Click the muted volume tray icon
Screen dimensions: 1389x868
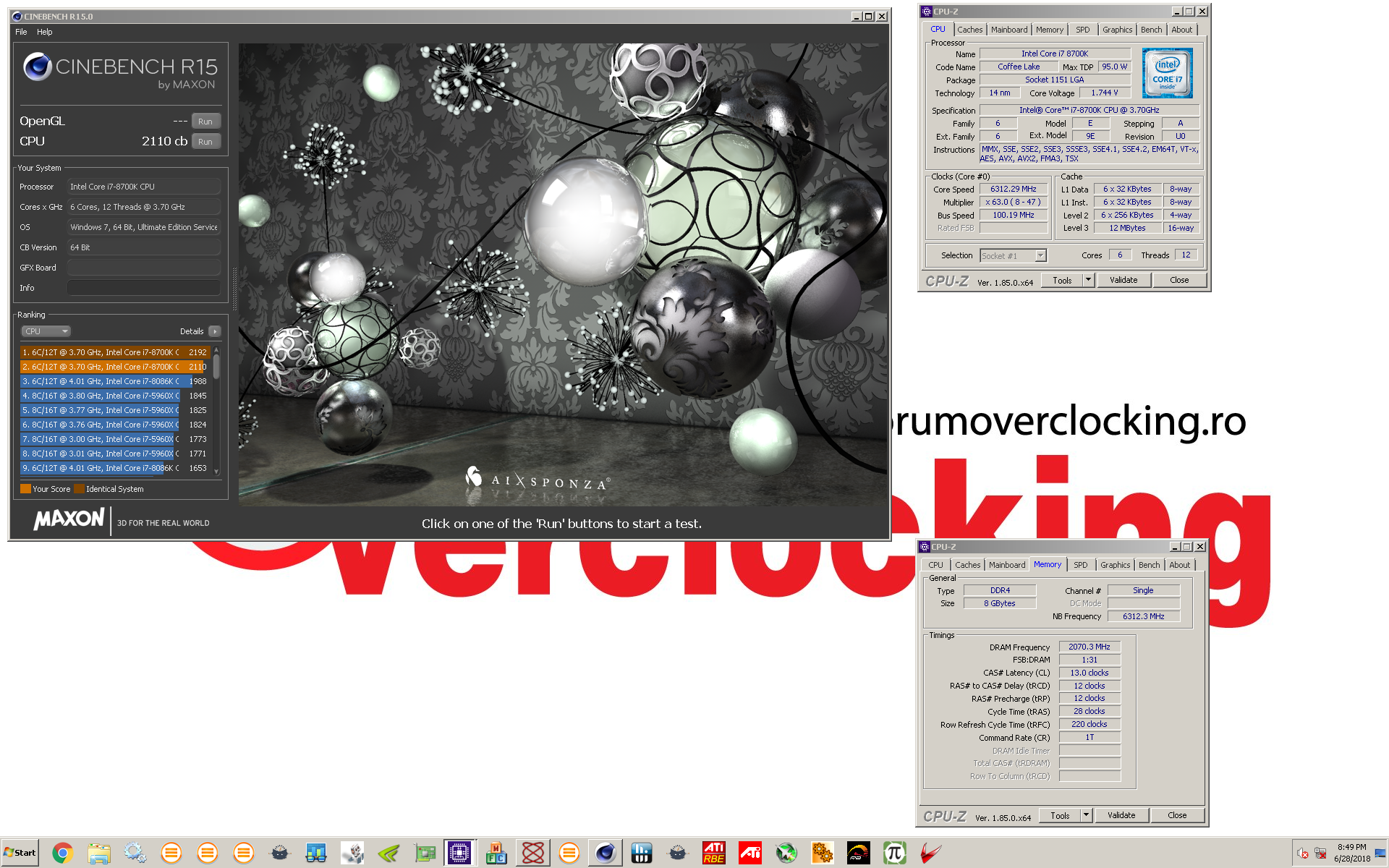click(1302, 854)
